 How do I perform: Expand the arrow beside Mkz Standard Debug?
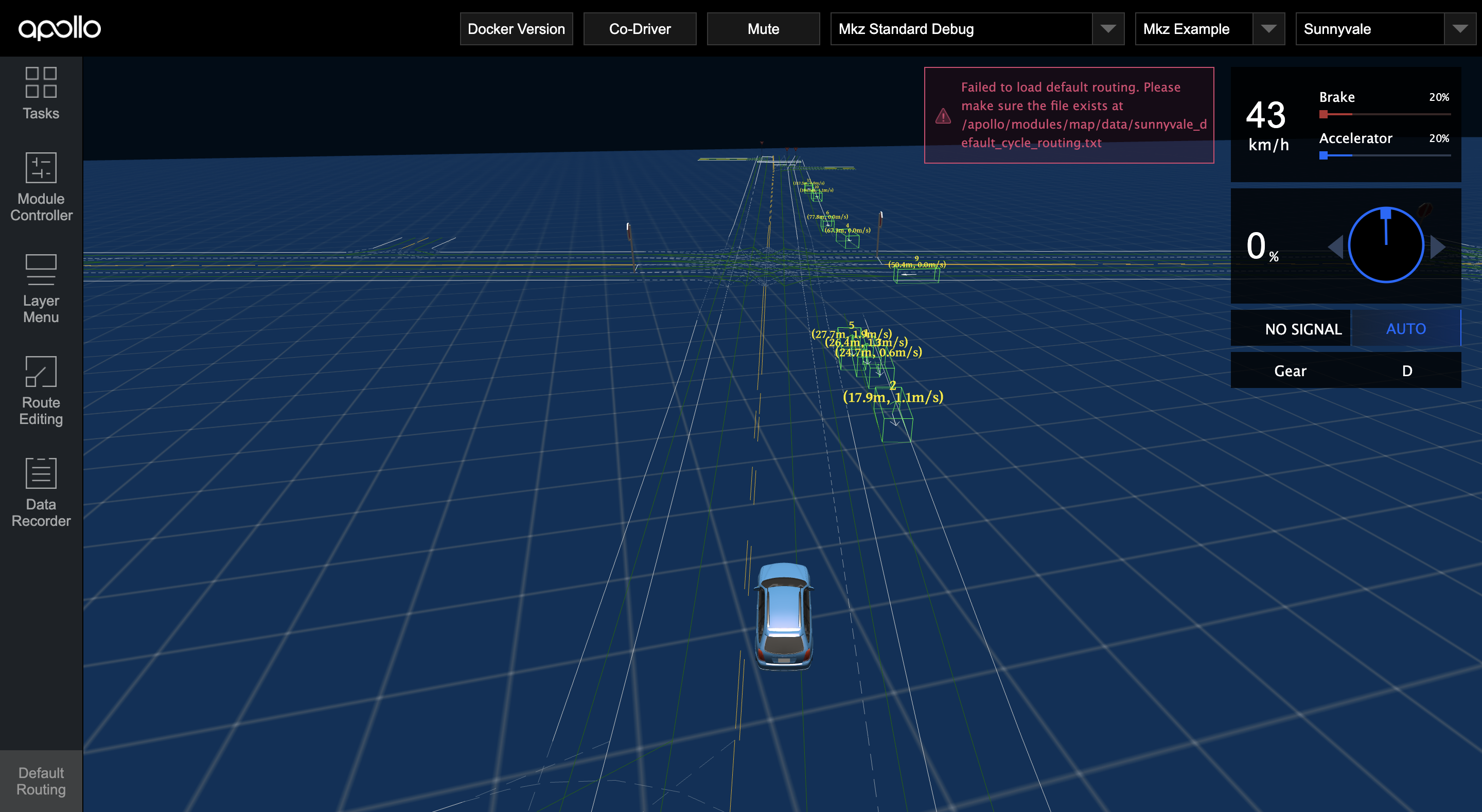1108,29
